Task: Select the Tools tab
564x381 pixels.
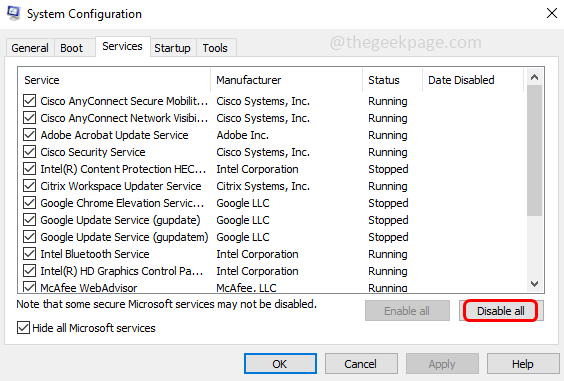Action: 215,48
